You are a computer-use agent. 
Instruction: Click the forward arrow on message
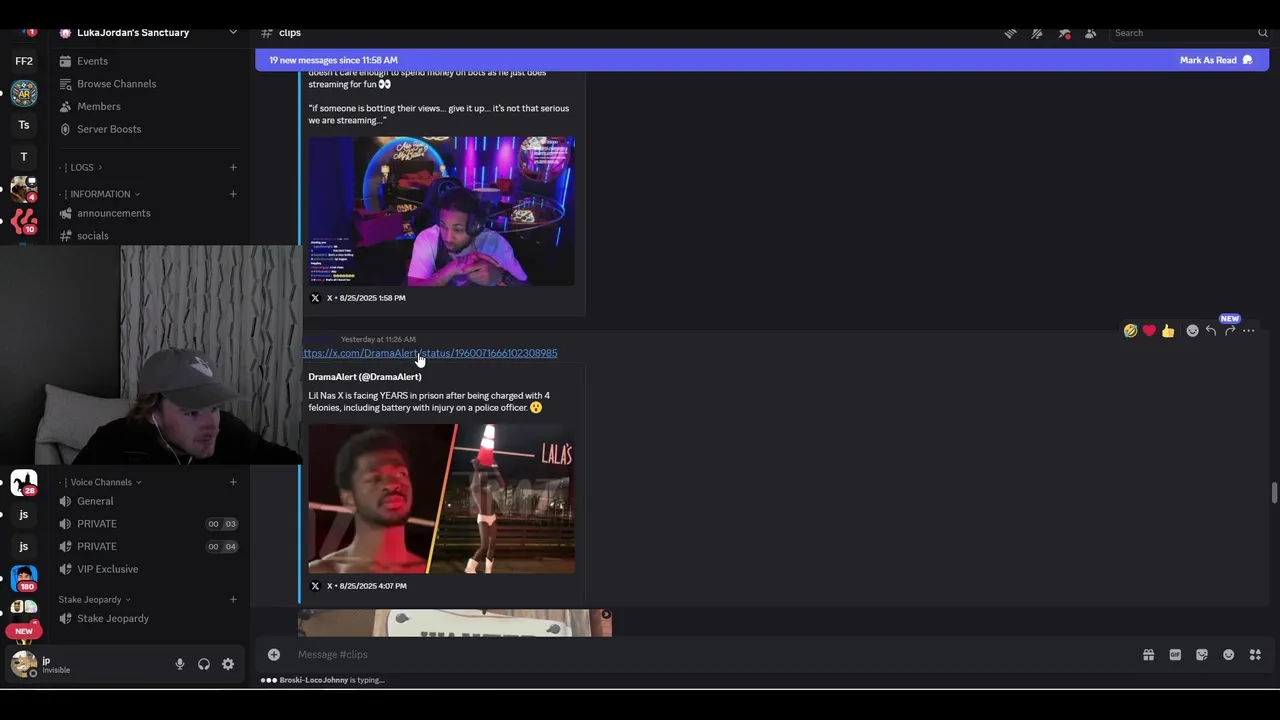coord(1230,331)
